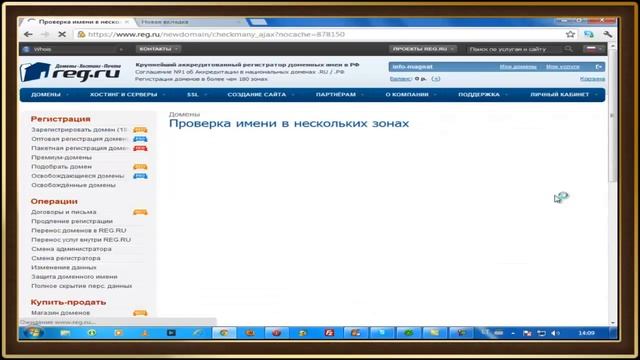Open Полное скрытие перс. данных link
Viewport: 640px width, 360px height.
point(82,286)
